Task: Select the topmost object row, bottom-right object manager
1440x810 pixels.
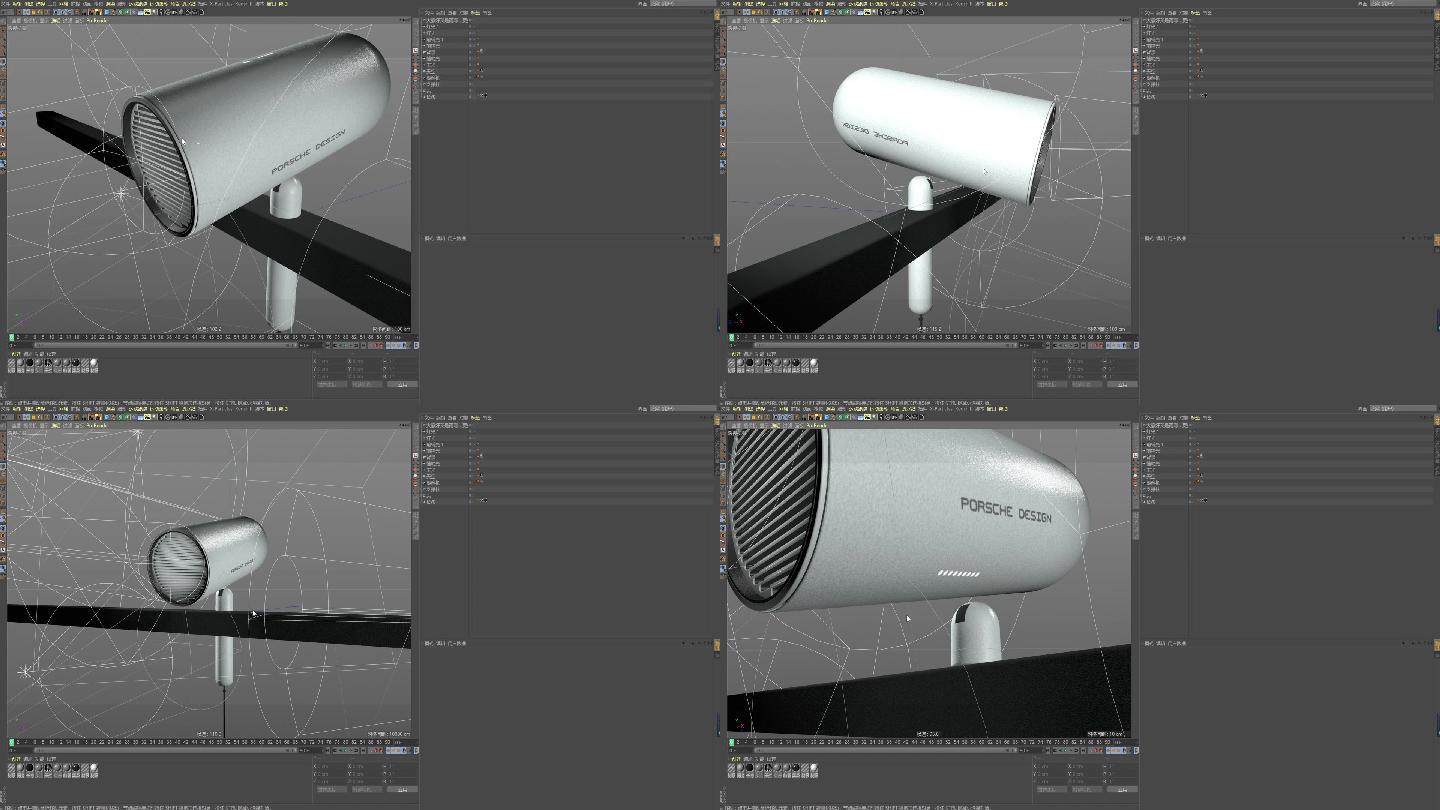Action: click(1288, 424)
